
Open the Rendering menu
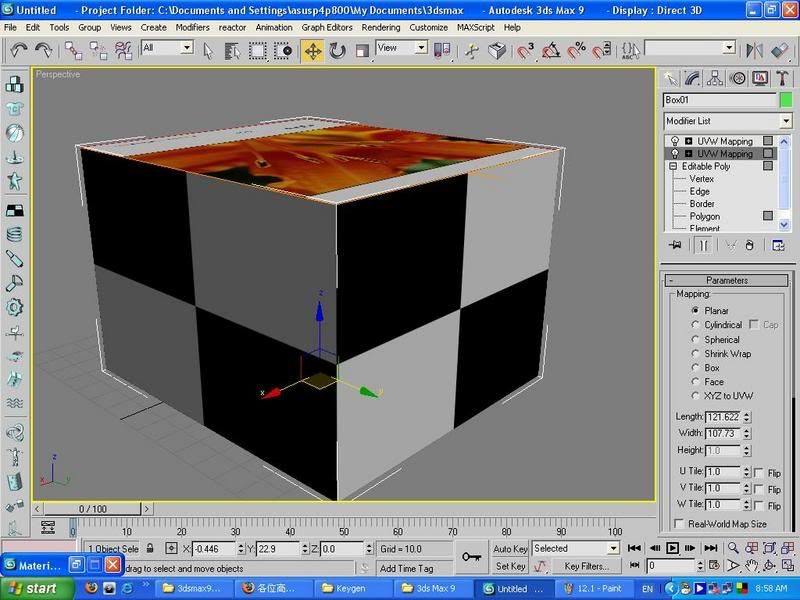pos(381,28)
